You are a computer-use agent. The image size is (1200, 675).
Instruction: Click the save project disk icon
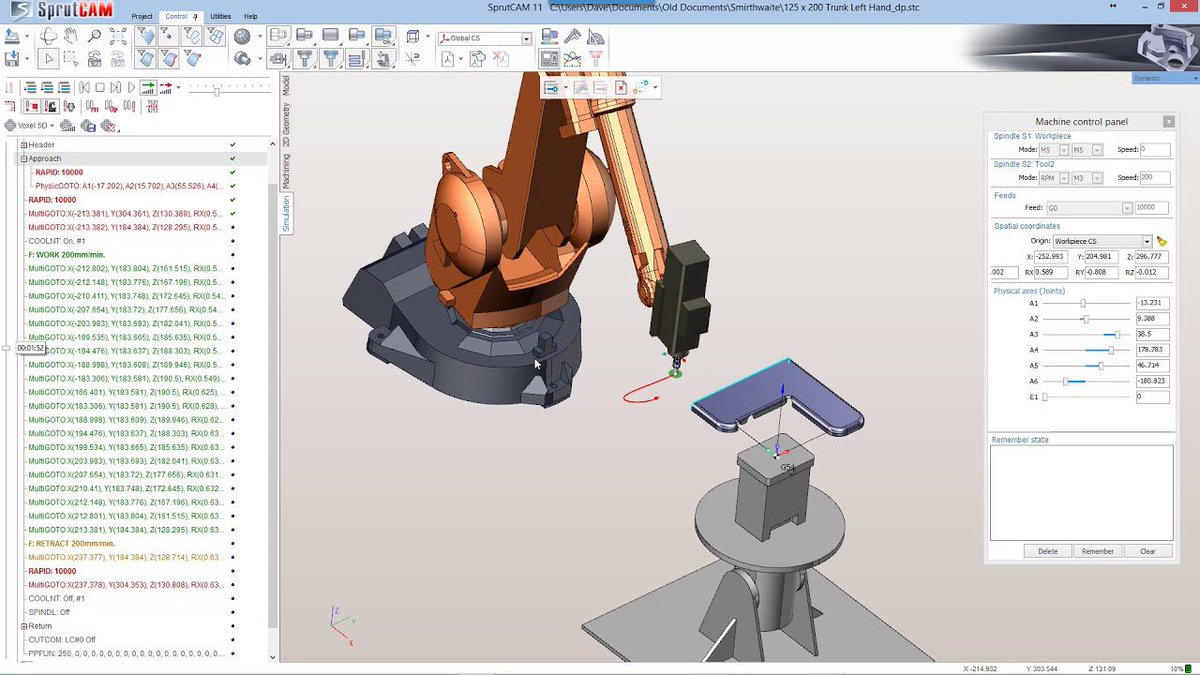pyautogui.click(x=12, y=59)
